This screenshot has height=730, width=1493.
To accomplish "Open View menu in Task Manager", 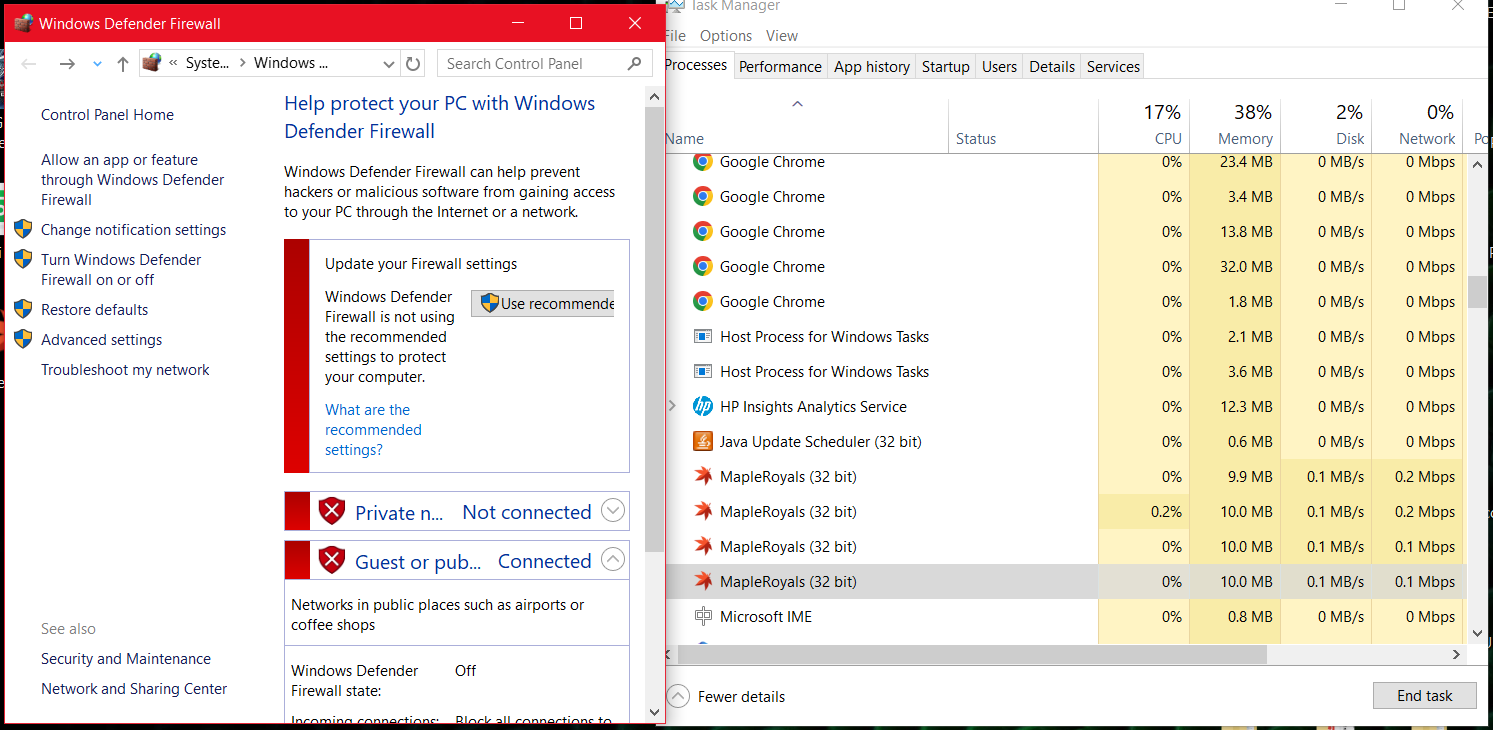I will 782,36.
